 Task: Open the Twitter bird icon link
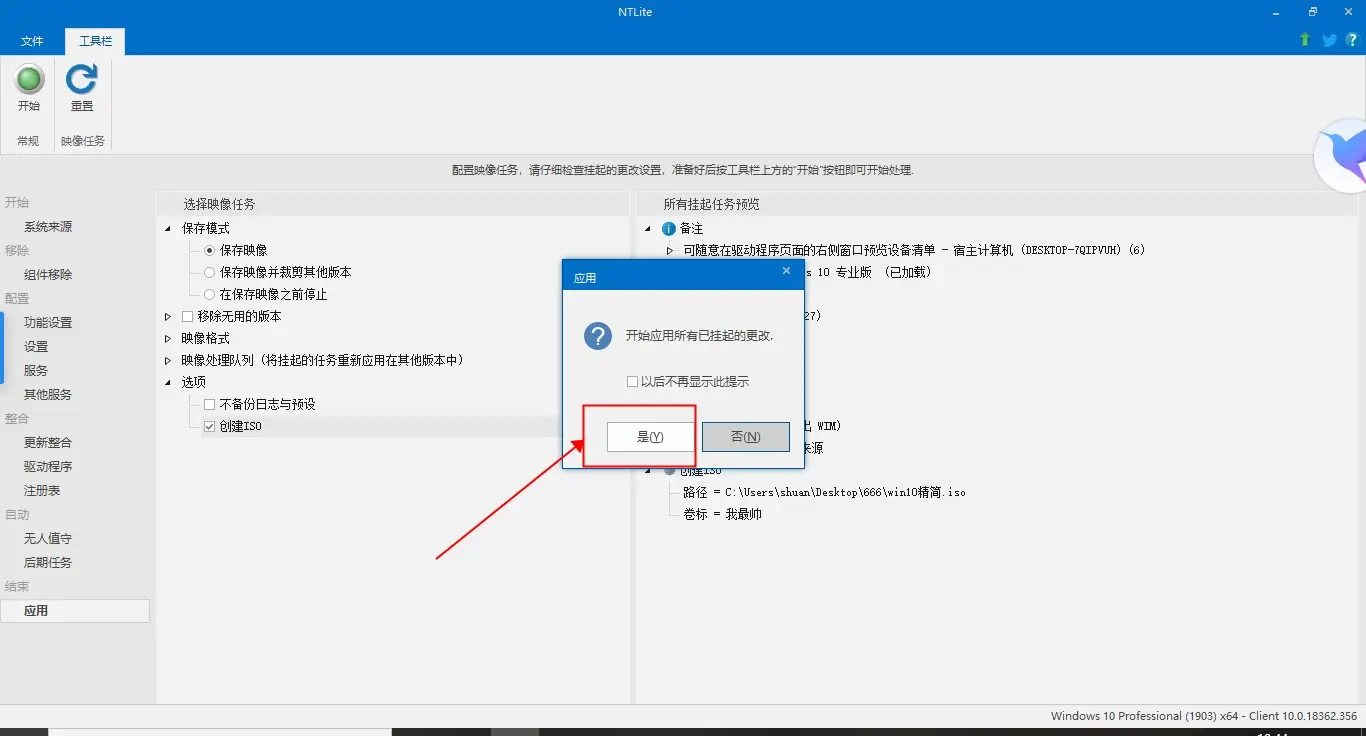[1329, 40]
